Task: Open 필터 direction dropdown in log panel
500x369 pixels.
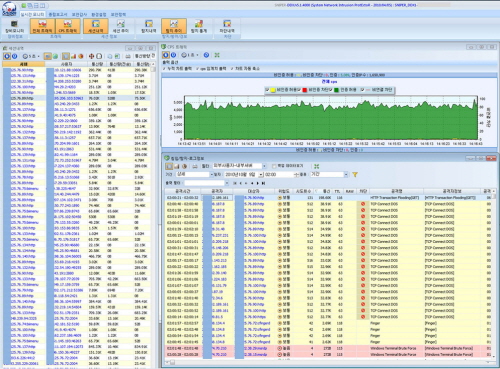Action: click(x=264, y=166)
